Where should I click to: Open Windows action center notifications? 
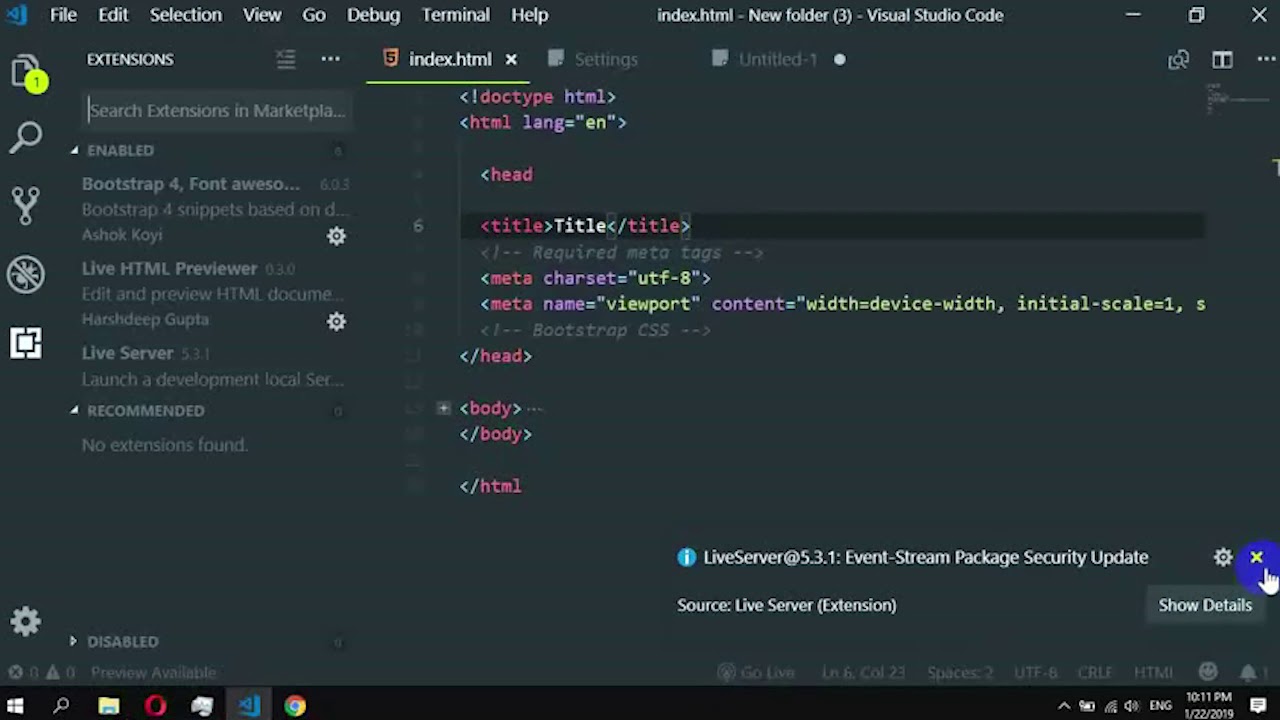[1258, 706]
